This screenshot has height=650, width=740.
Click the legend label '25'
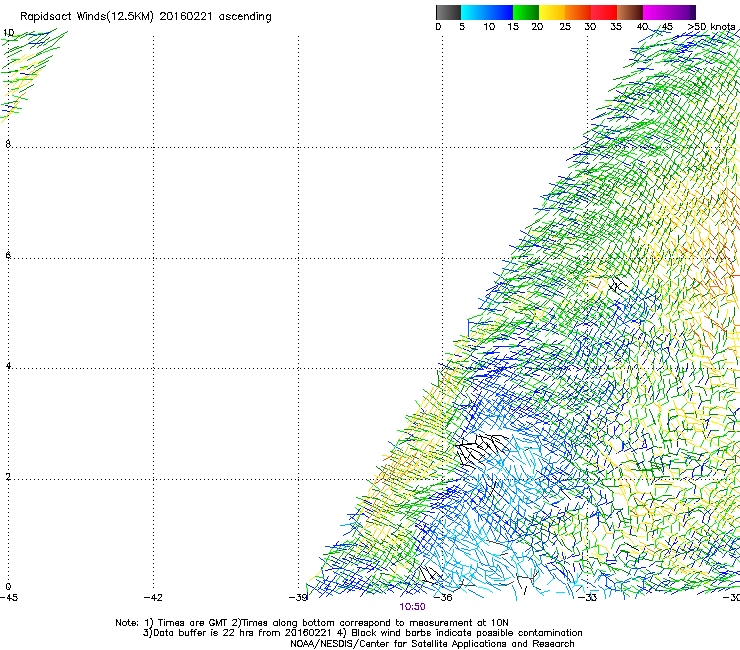(565, 27)
